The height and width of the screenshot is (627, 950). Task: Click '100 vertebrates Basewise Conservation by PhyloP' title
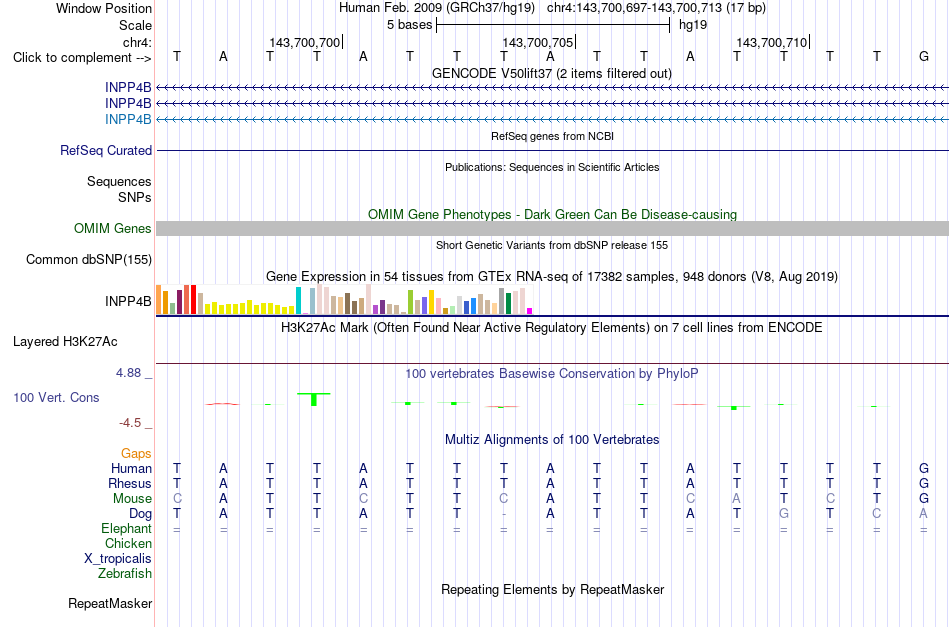pyautogui.click(x=552, y=374)
